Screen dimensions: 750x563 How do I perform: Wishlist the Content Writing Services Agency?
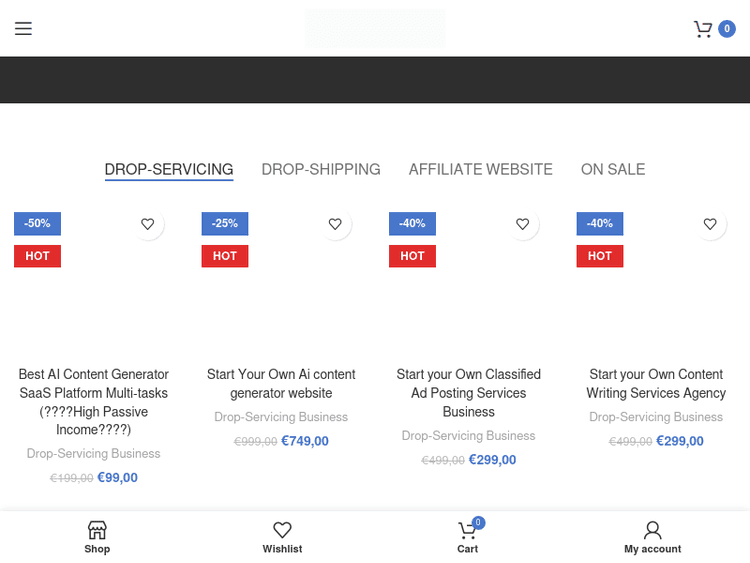point(710,224)
